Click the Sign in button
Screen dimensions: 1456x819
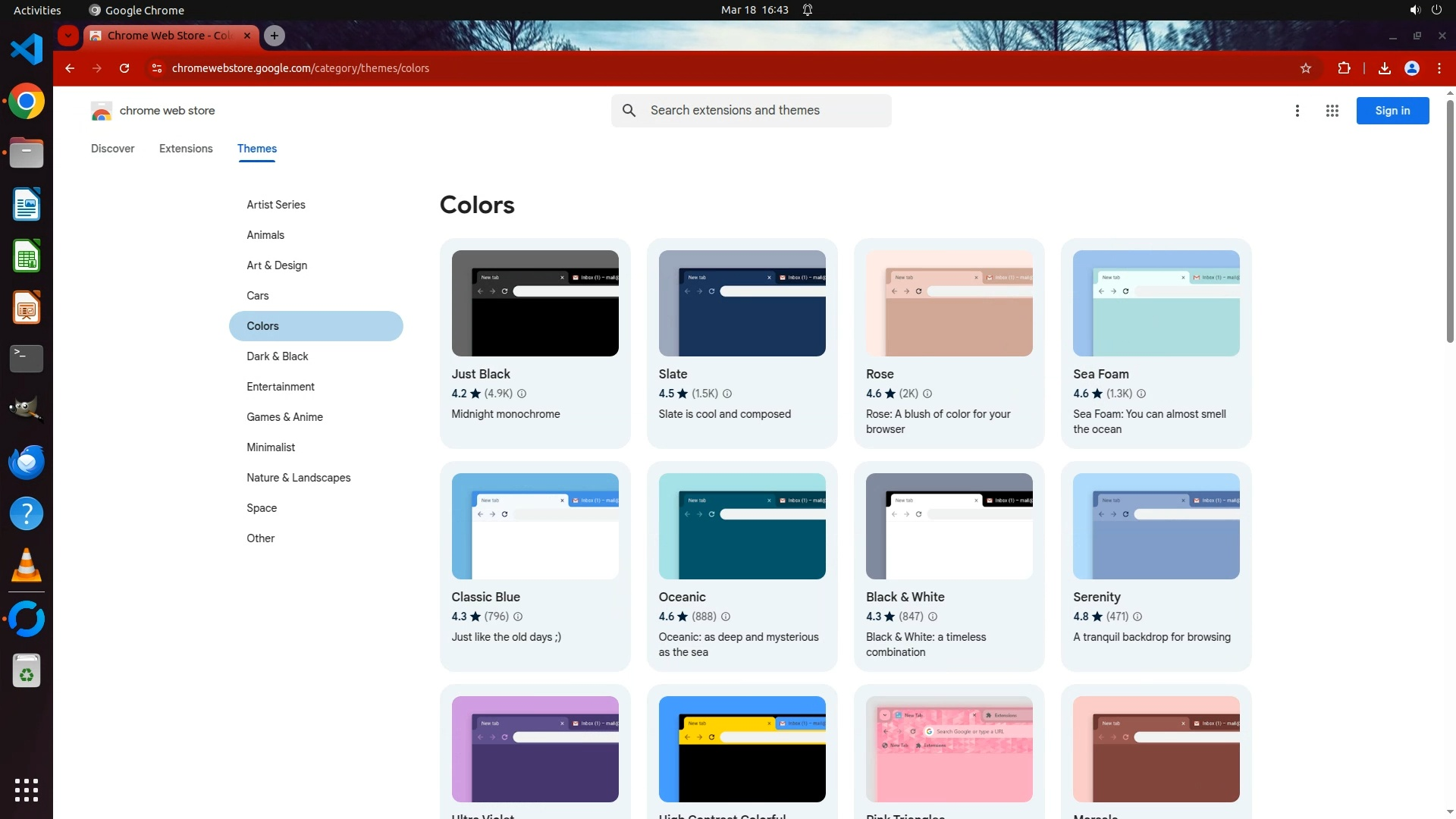[x=1392, y=111]
